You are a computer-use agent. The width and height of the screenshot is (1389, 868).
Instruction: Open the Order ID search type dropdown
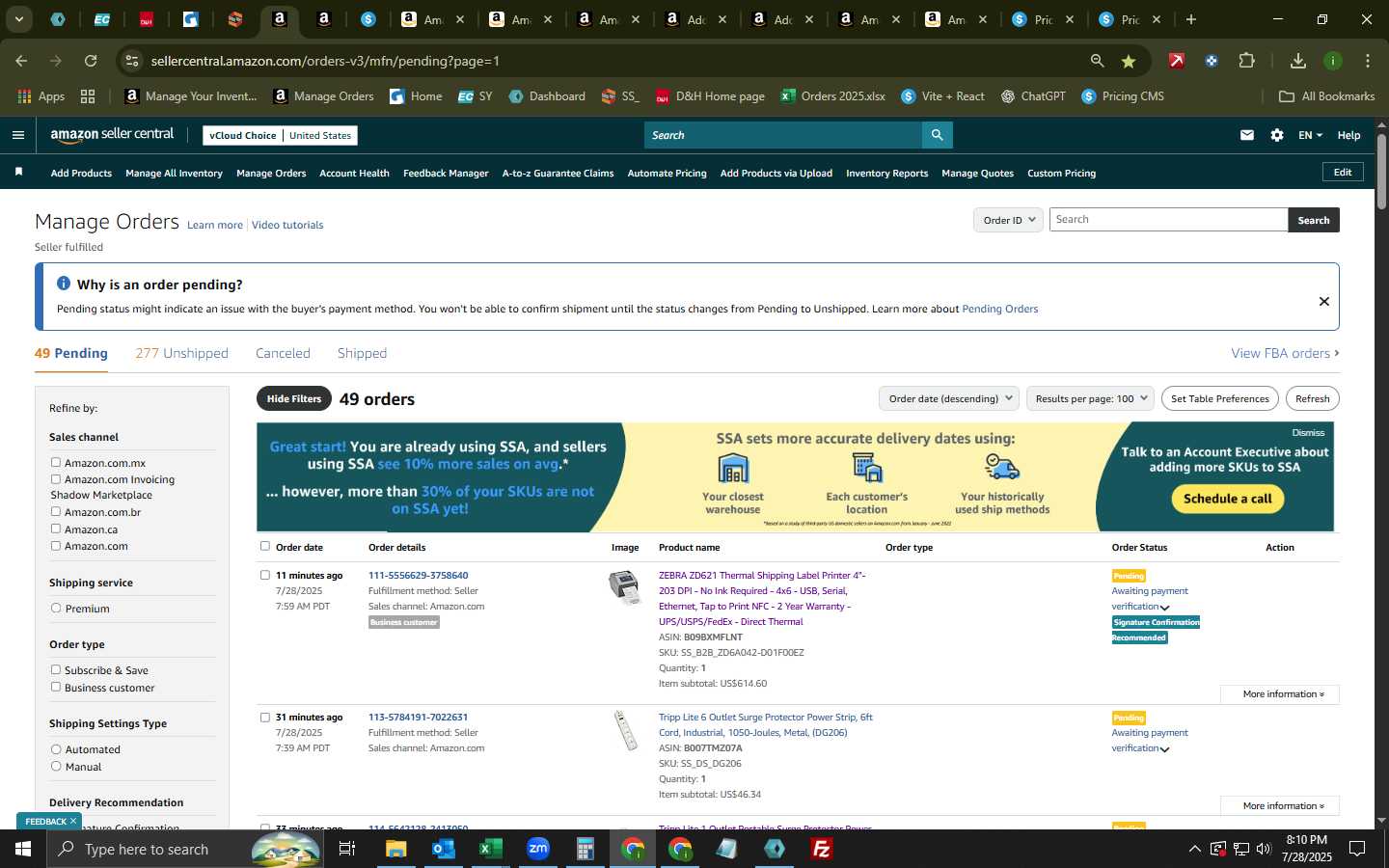click(1008, 220)
